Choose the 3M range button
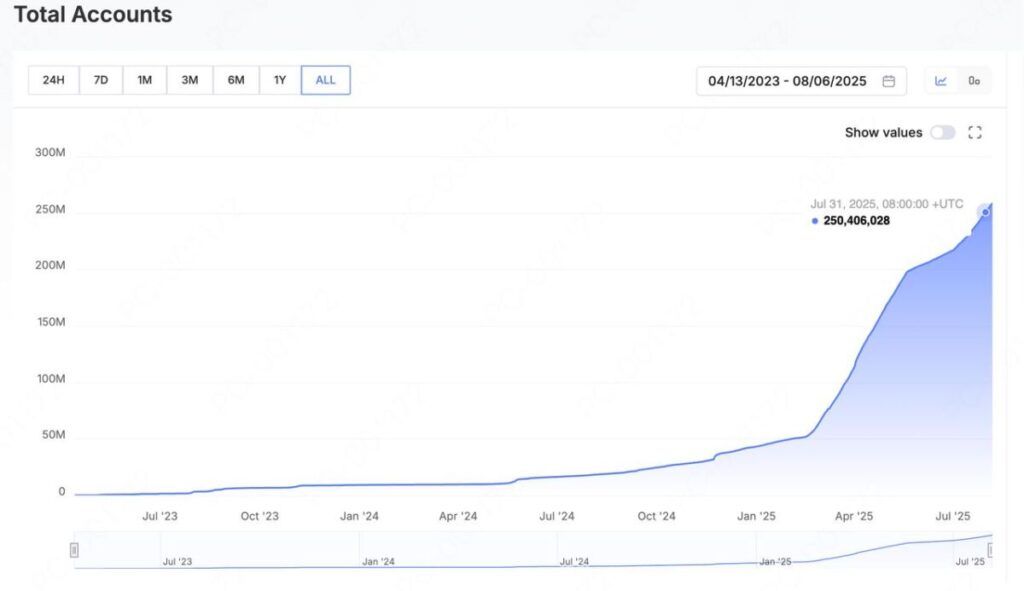 tap(190, 80)
